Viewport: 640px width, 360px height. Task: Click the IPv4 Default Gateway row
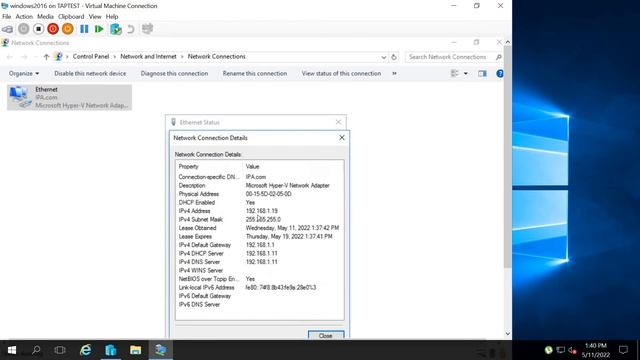[x=260, y=245]
